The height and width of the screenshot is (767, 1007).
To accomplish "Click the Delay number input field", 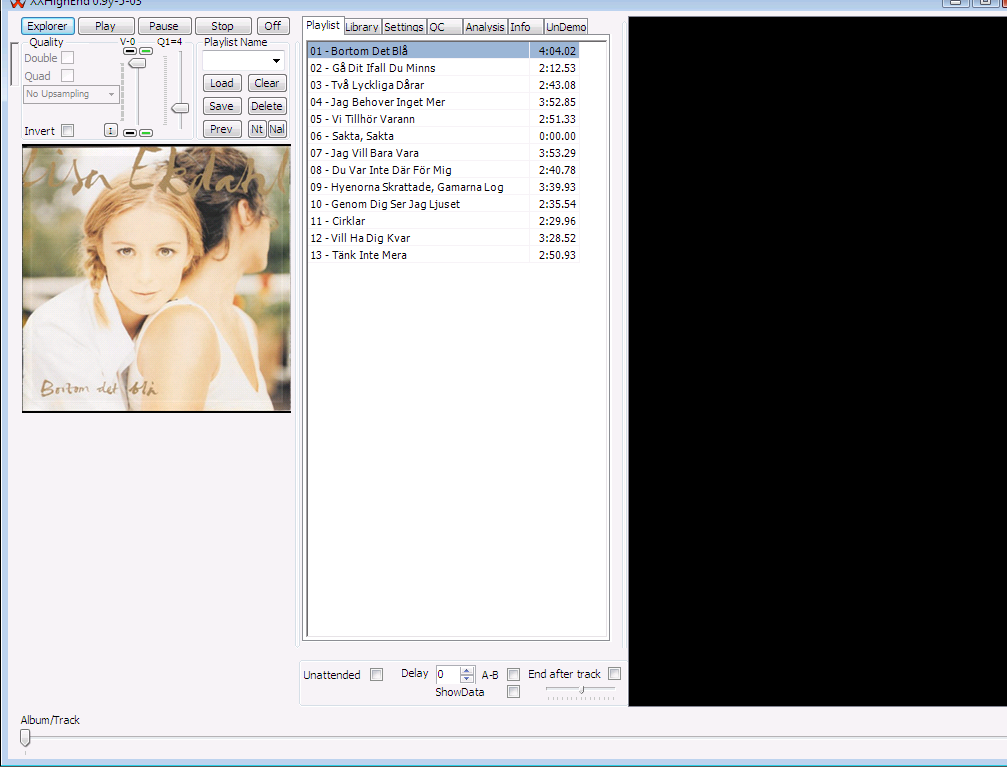I will click(x=448, y=674).
